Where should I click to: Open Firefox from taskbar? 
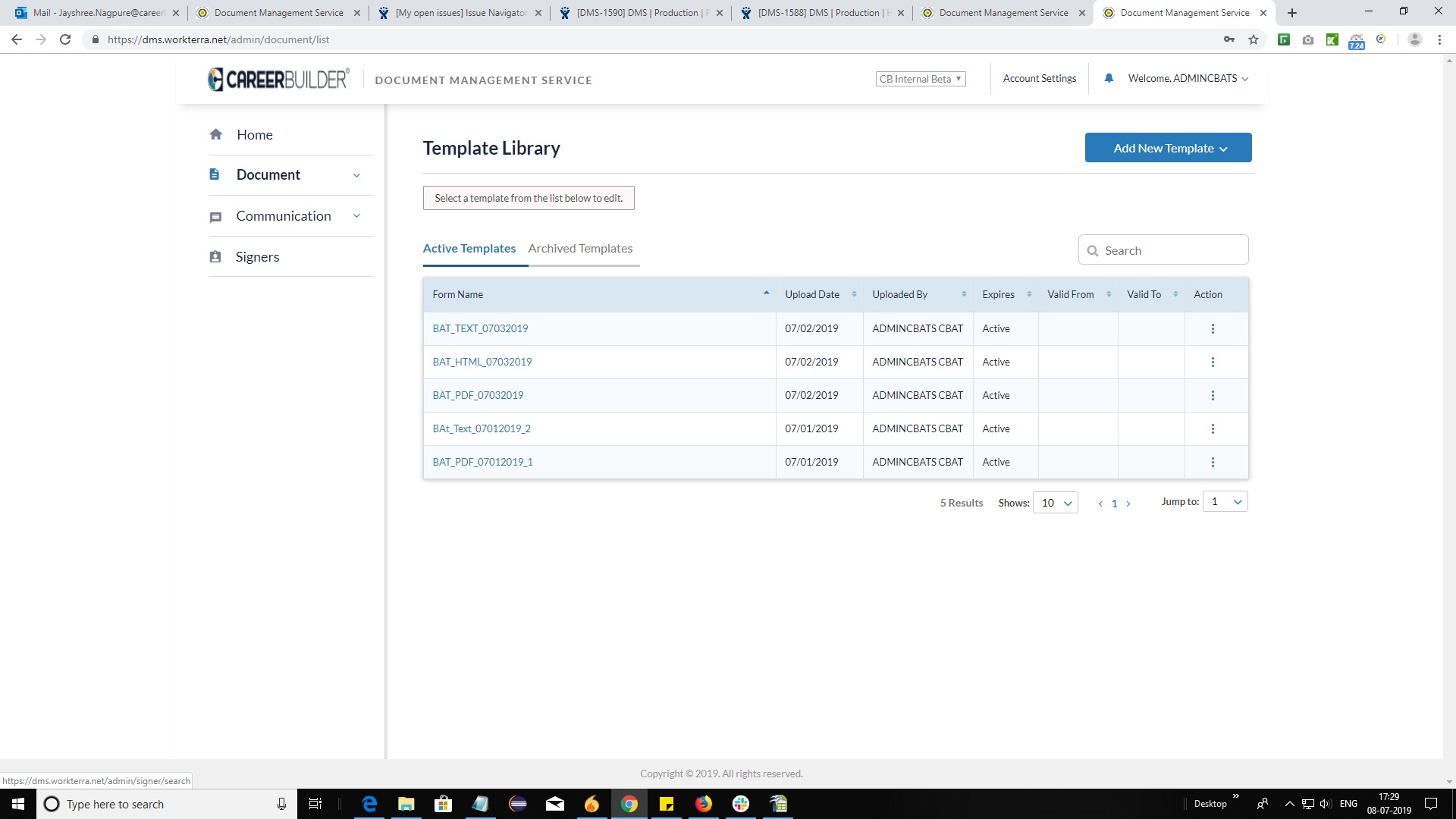[x=704, y=804]
